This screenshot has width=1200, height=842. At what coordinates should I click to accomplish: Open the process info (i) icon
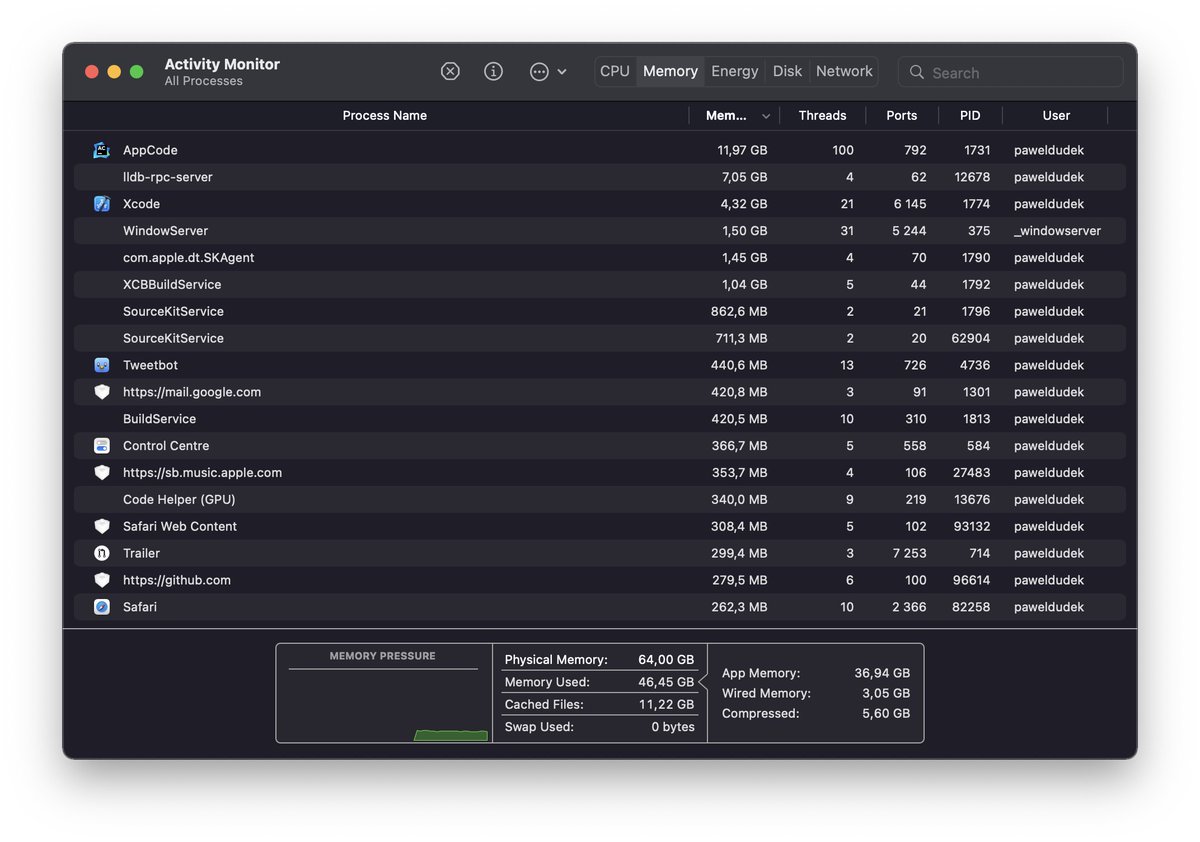493,71
